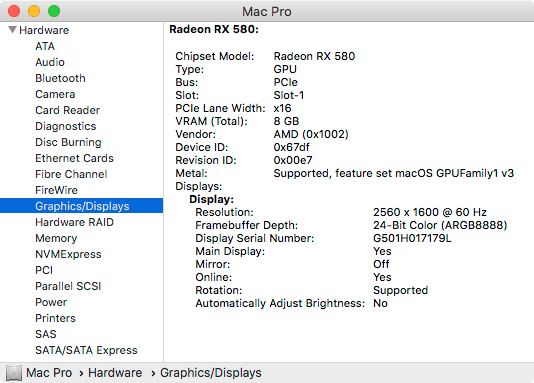Viewport: 534px width, 383px height.
Task: Click the Slot-1 value
Action: pyautogui.click(x=289, y=95)
